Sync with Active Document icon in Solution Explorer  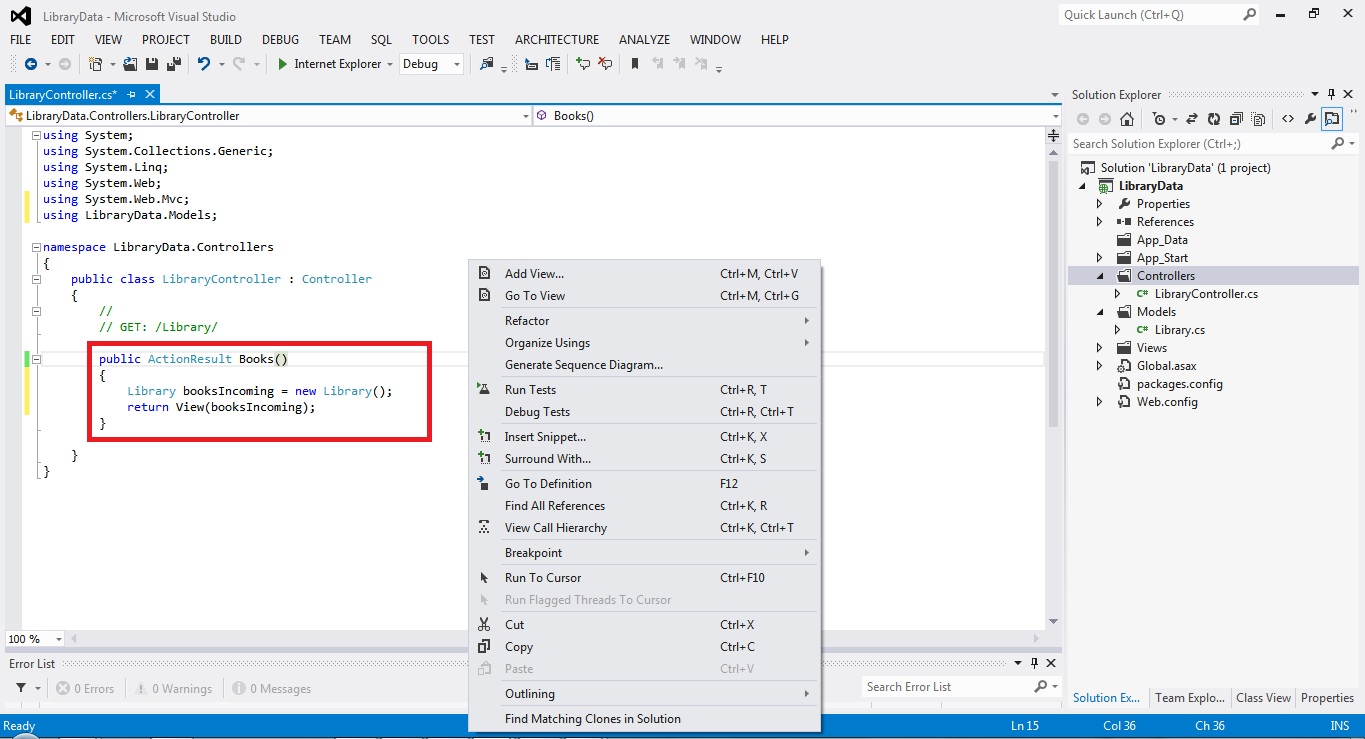(1192, 119)
